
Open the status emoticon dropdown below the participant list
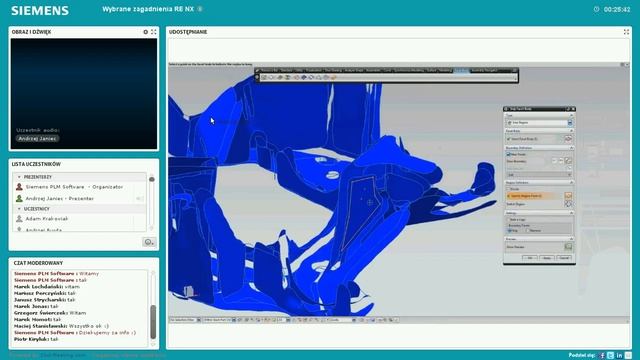[x=149, y=242]
